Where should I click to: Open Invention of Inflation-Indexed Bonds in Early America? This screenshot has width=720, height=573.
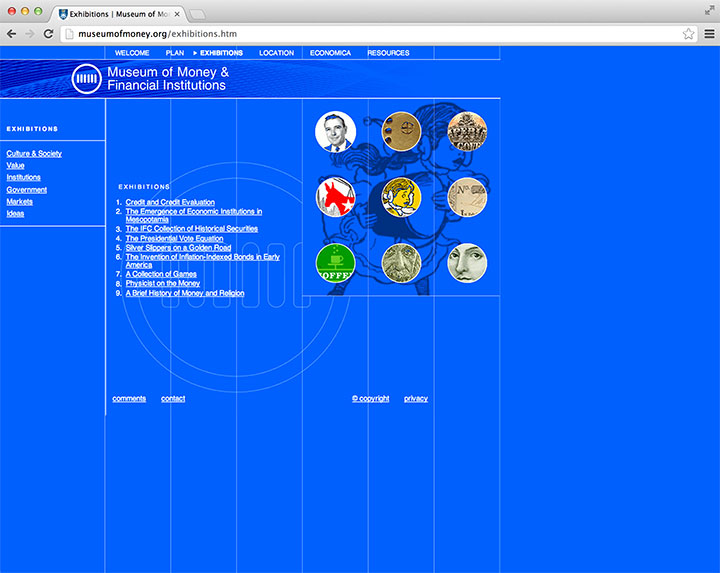[x=202, y=261]
